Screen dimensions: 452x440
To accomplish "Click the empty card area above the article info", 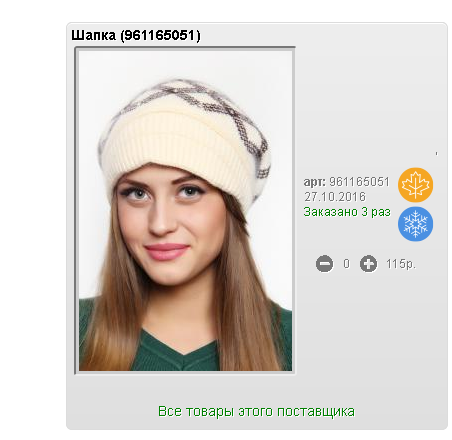I will point(370,107).
